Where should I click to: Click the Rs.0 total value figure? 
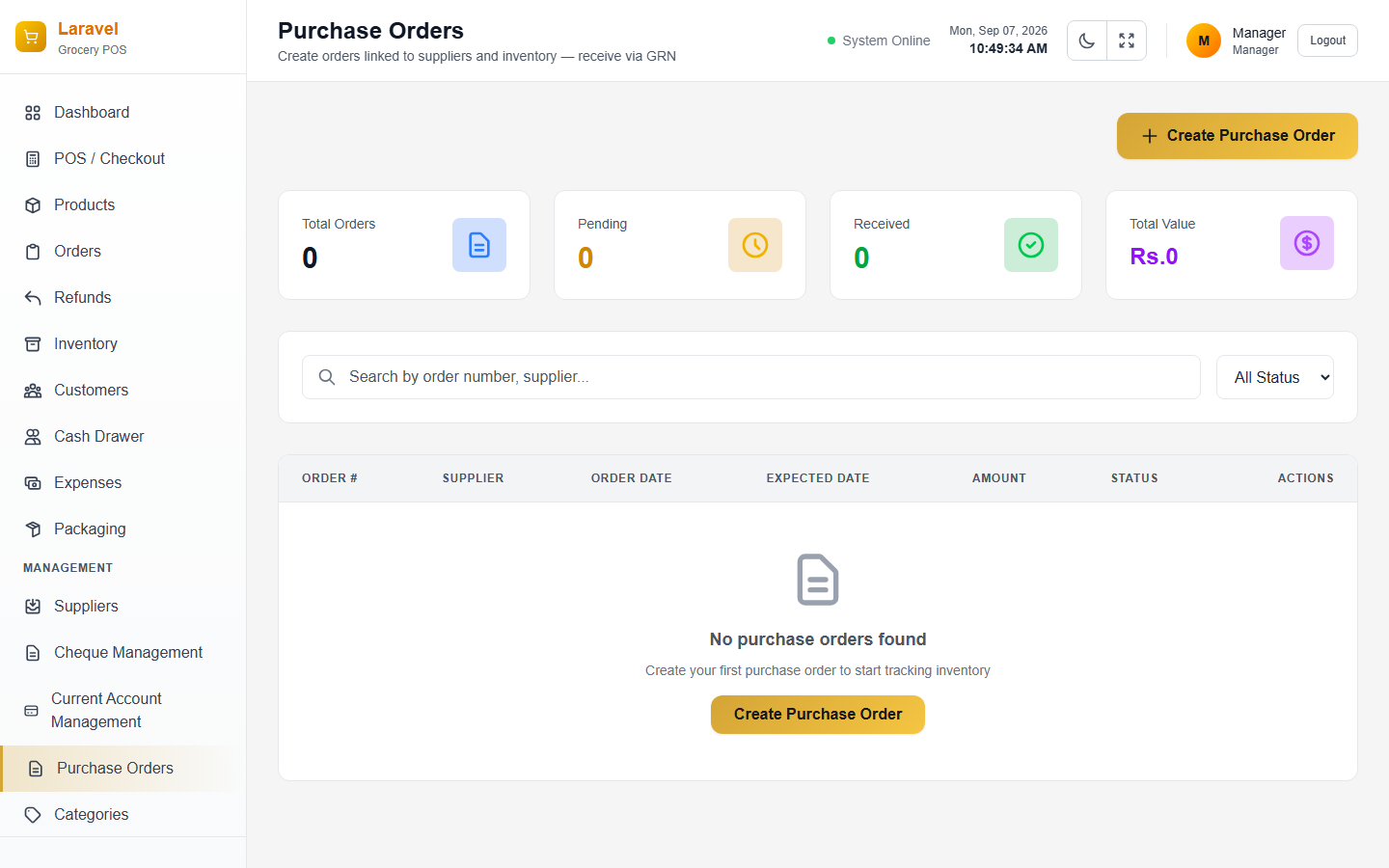(x=1154, y=257)
